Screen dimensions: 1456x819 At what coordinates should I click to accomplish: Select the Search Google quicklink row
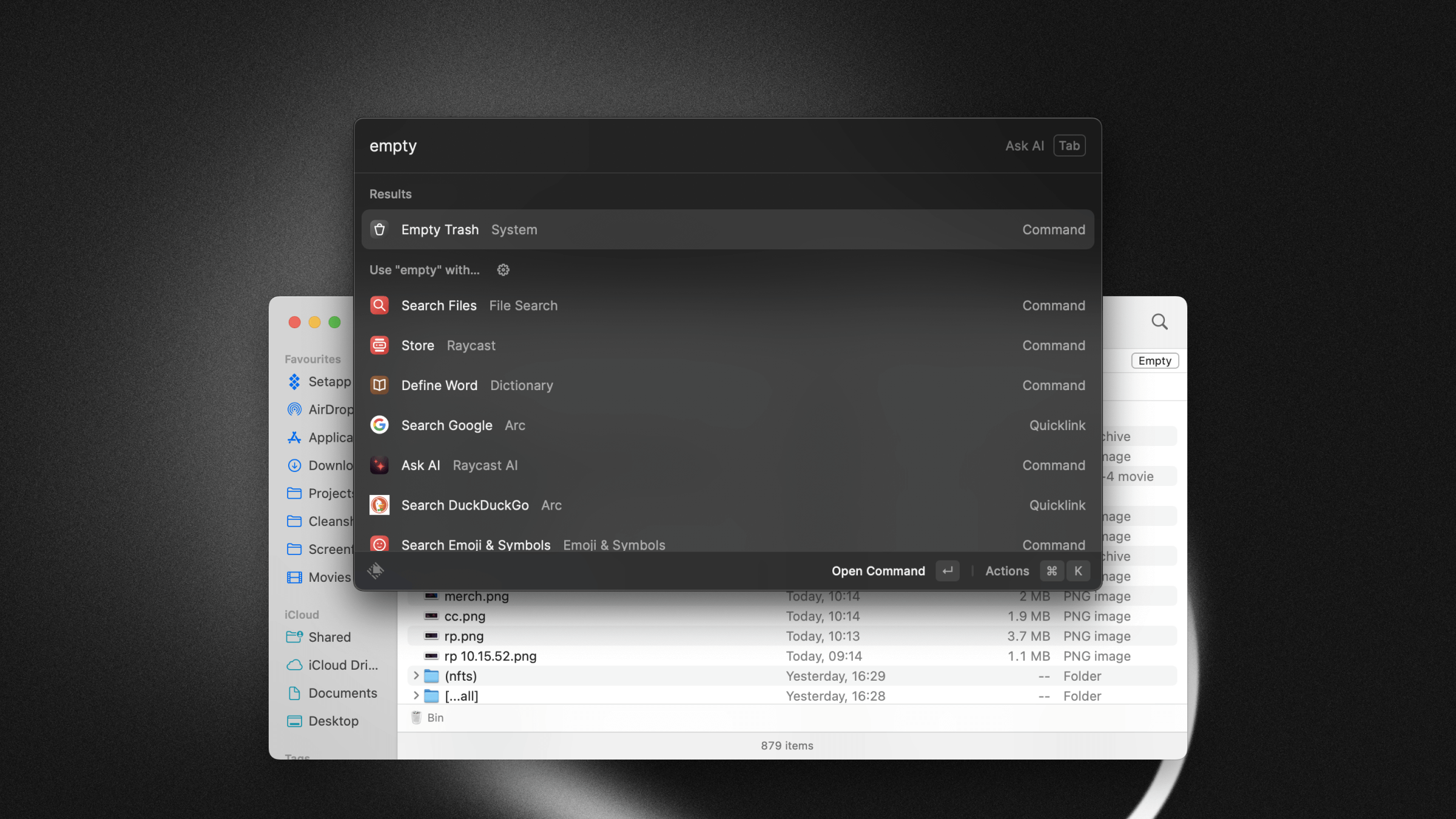[x=727, y=425]
